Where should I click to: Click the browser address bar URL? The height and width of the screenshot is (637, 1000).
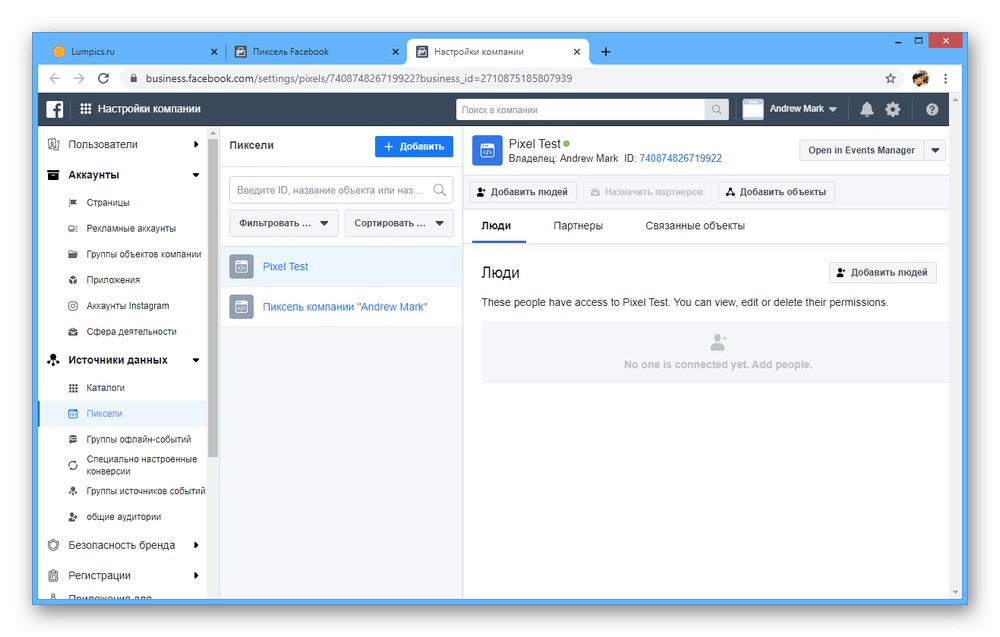tap(358, 78)
